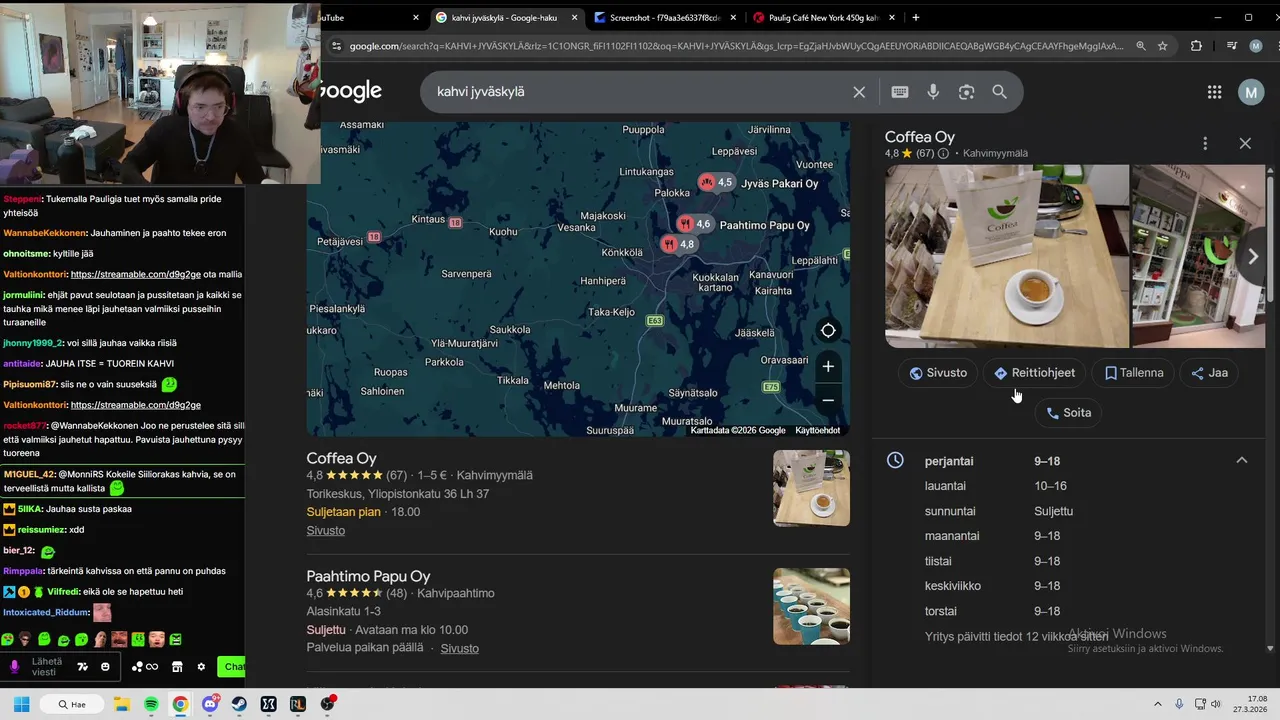Get directions with Reittiohjeet button

pos(1034,373)
